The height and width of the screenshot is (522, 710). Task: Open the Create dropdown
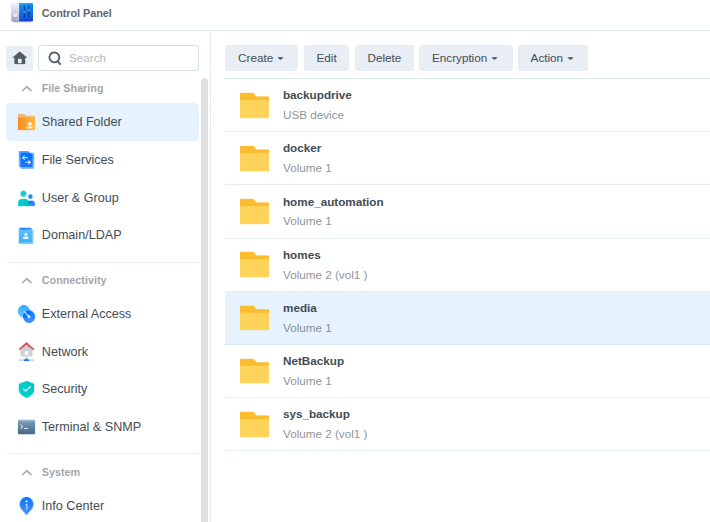coord(261,58)
